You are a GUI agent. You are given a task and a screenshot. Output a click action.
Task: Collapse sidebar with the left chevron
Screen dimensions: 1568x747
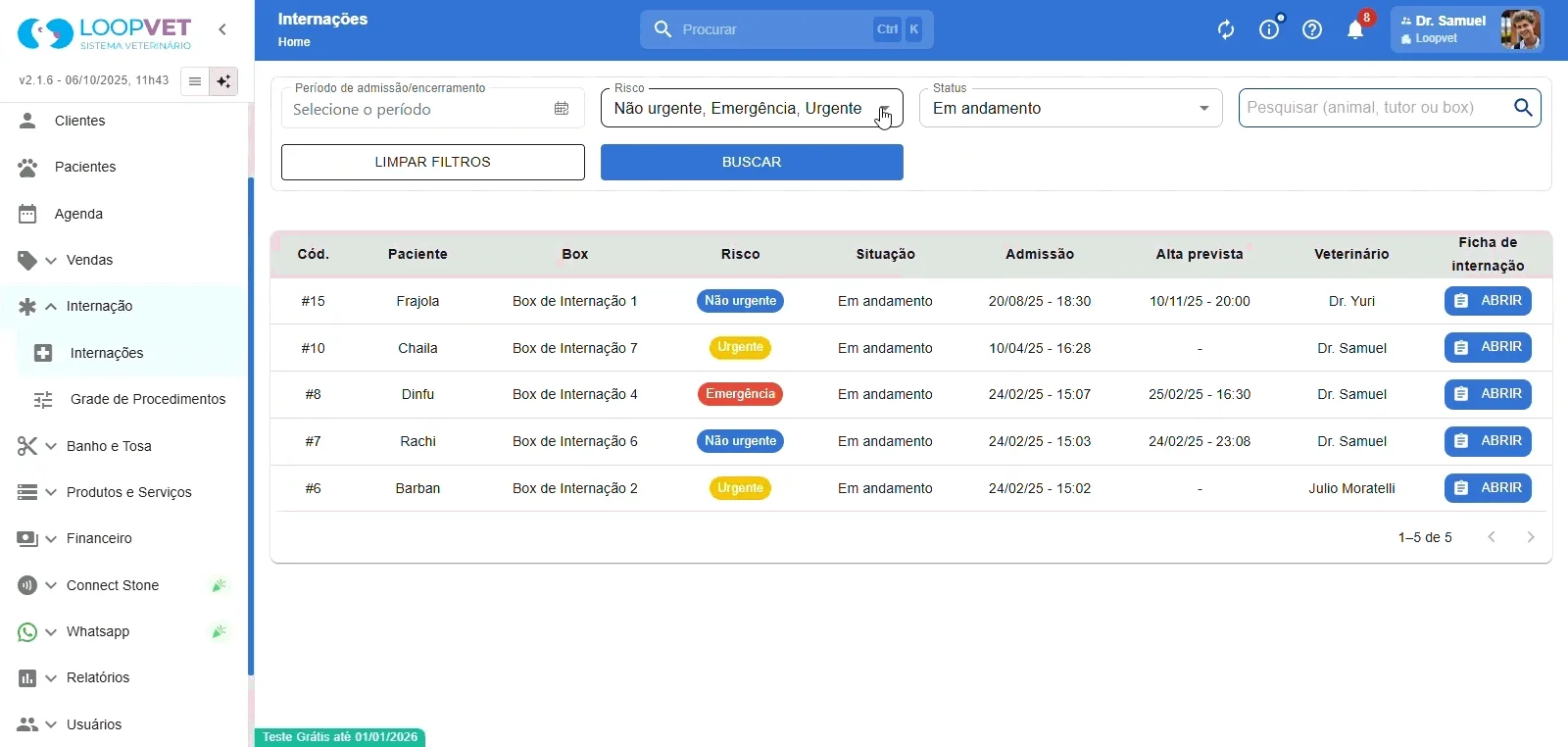222,29
